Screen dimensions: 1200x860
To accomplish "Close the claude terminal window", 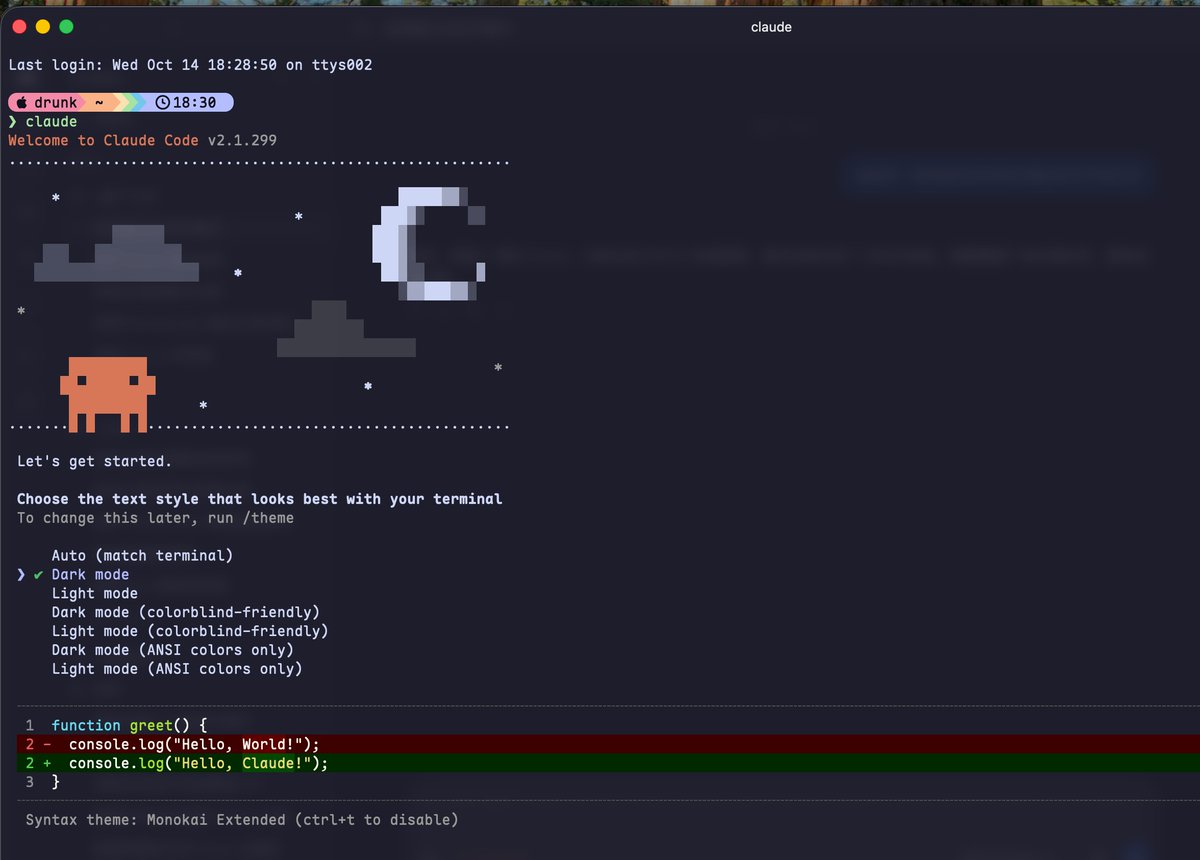I will point(19,26).
